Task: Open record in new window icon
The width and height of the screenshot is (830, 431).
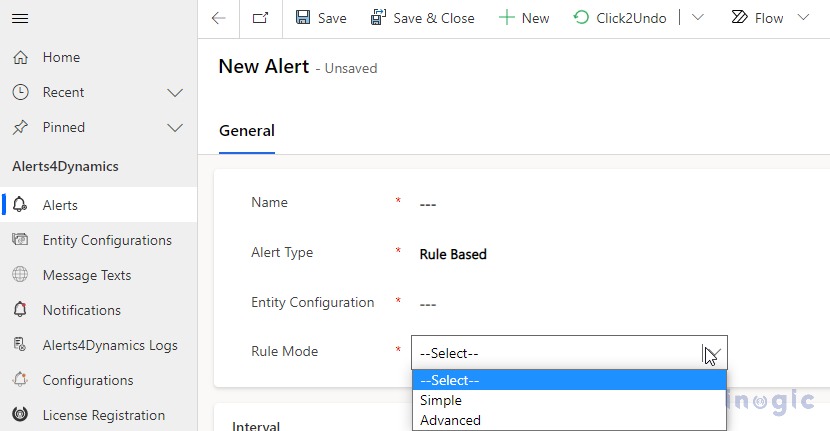Action: pos(260,19)
